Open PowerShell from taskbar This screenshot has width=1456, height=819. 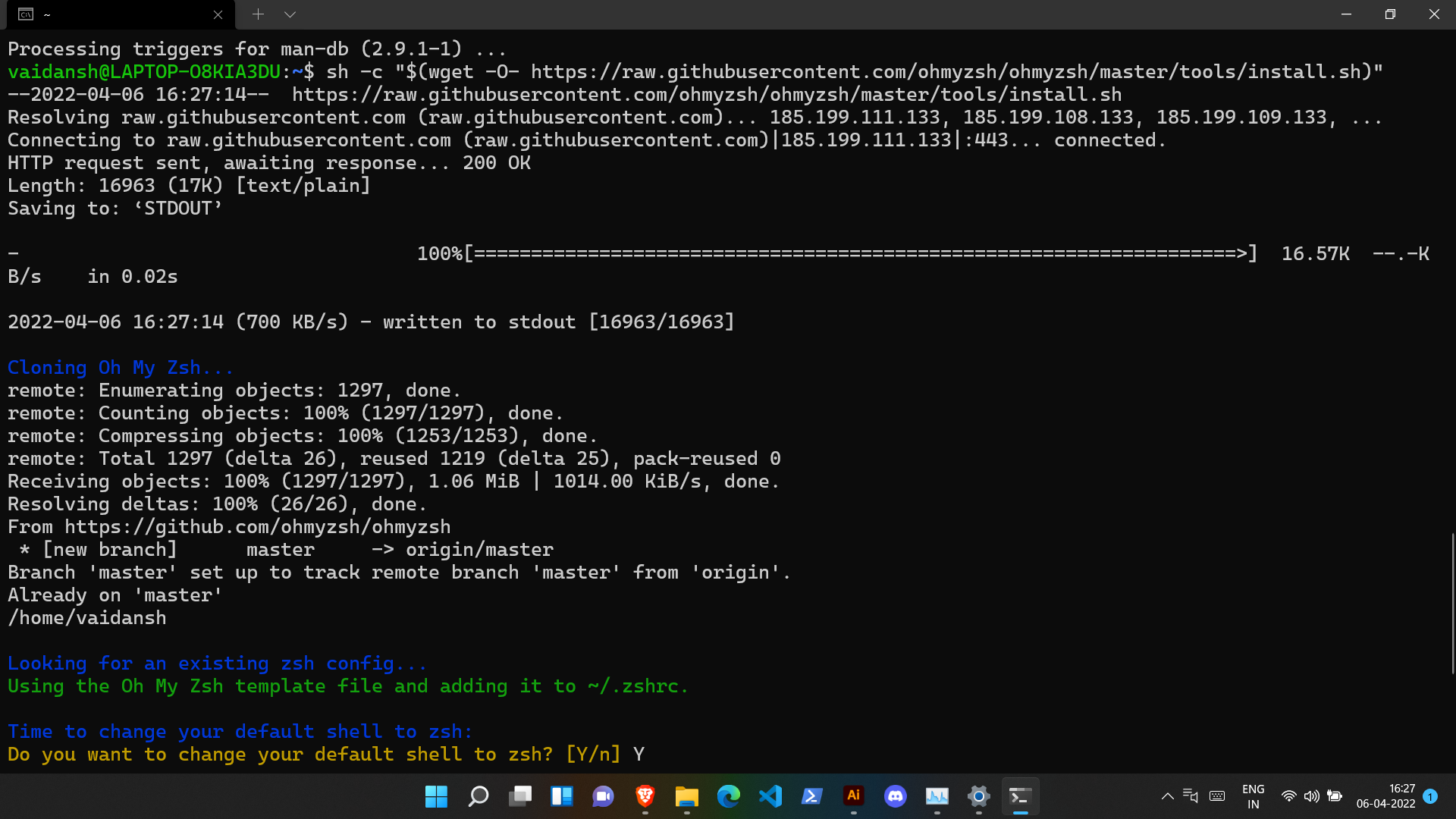click(x=812, y=796)
